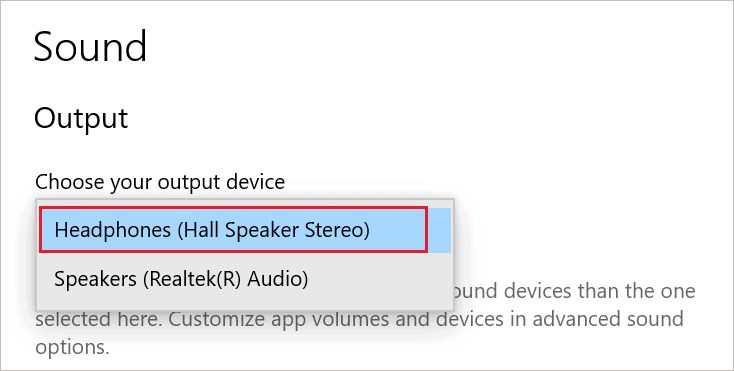Screen dimensions: 734x371
Task: Click the 'Choose your output device' label
Action: point(160,182)
